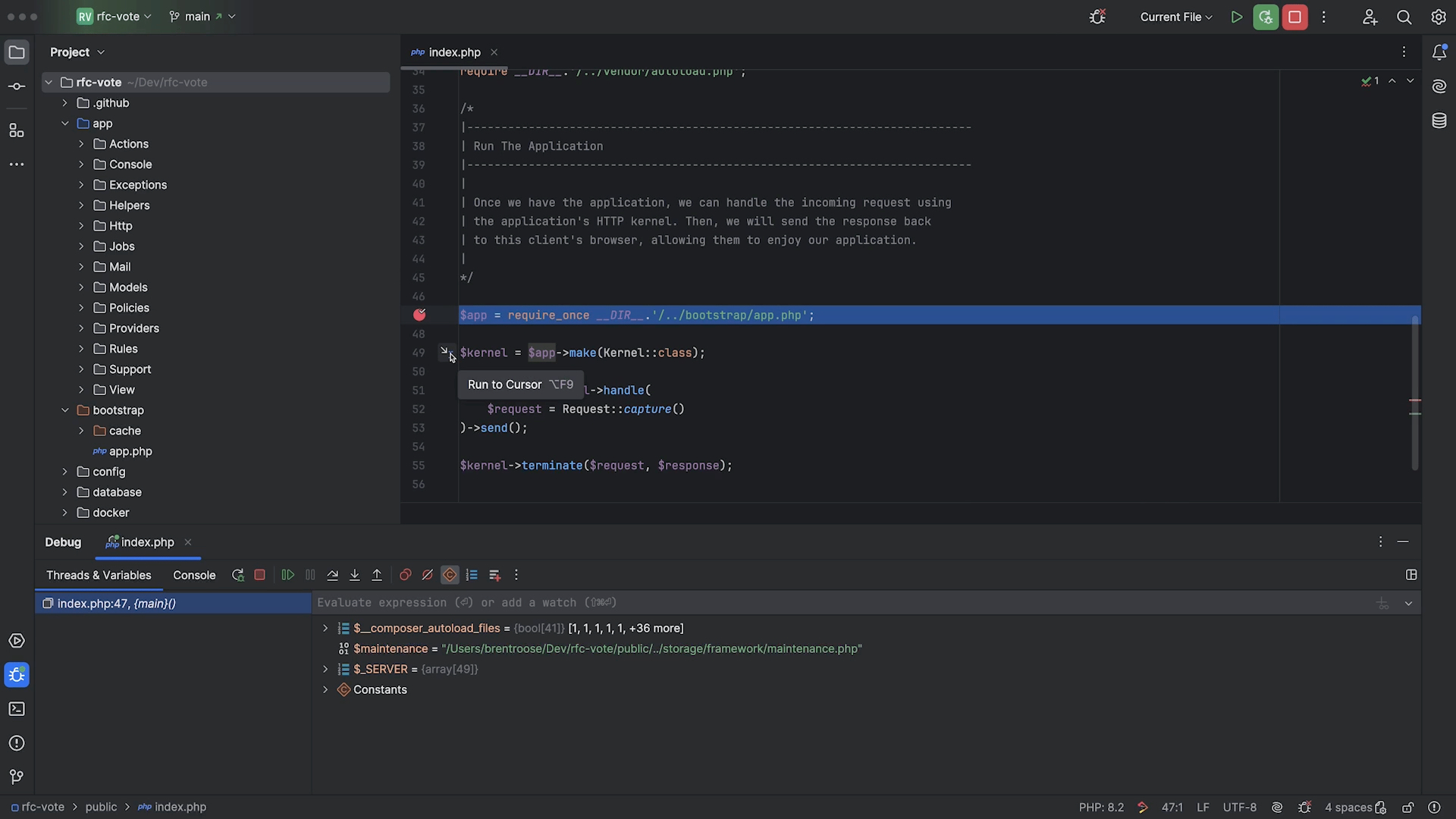Select the index.php editor tab

pyautogui.click(x=454, y=52)
